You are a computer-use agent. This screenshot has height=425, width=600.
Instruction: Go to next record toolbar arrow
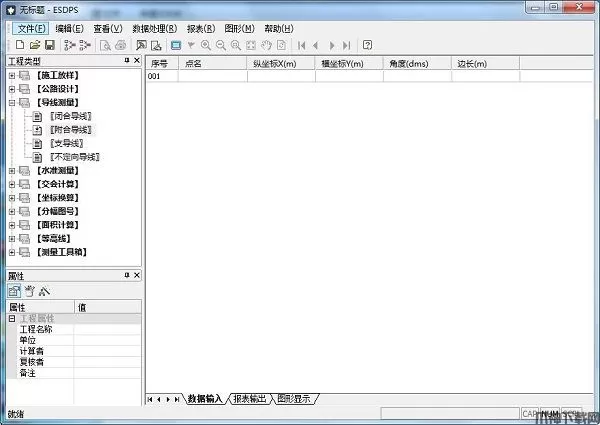tap(331, 45)
